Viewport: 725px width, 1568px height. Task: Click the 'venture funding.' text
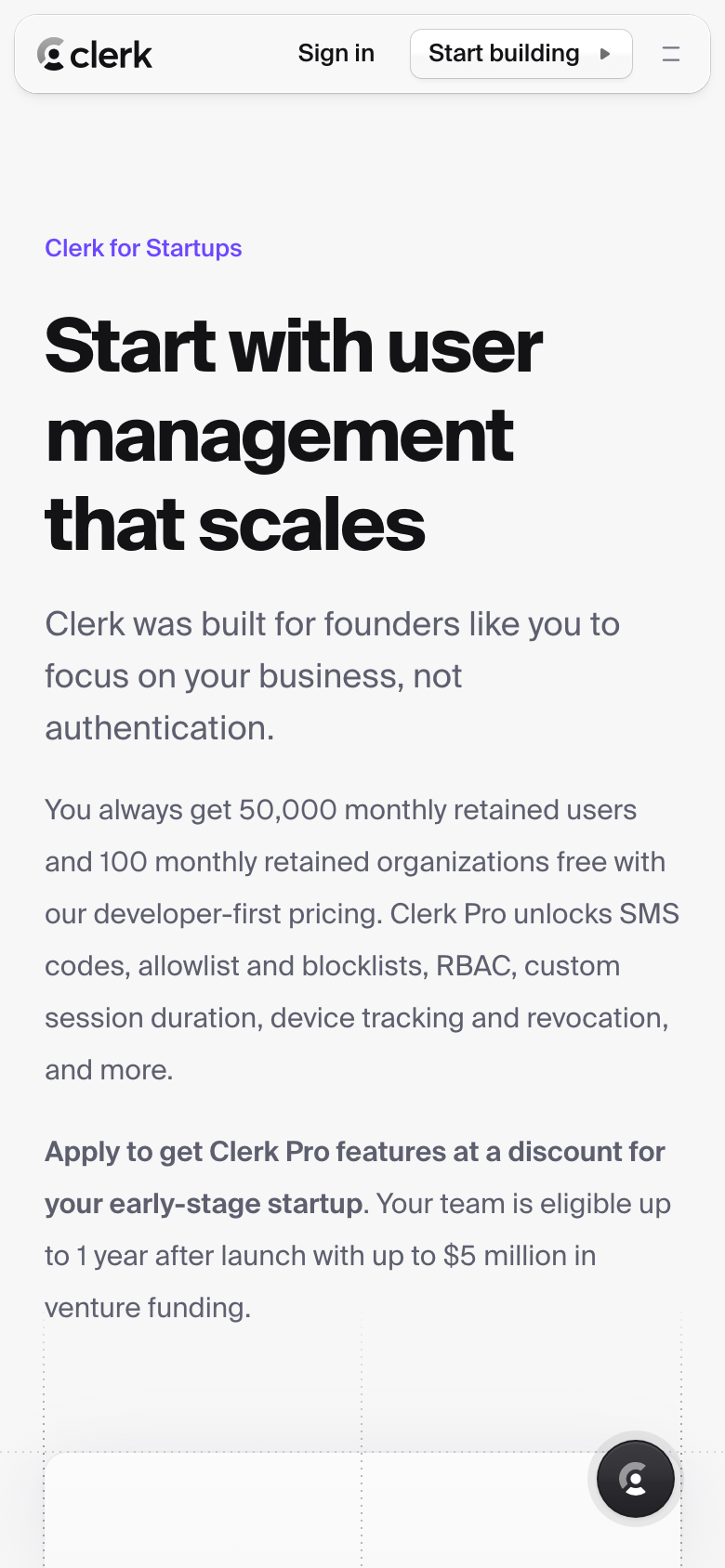(148, 1308)
